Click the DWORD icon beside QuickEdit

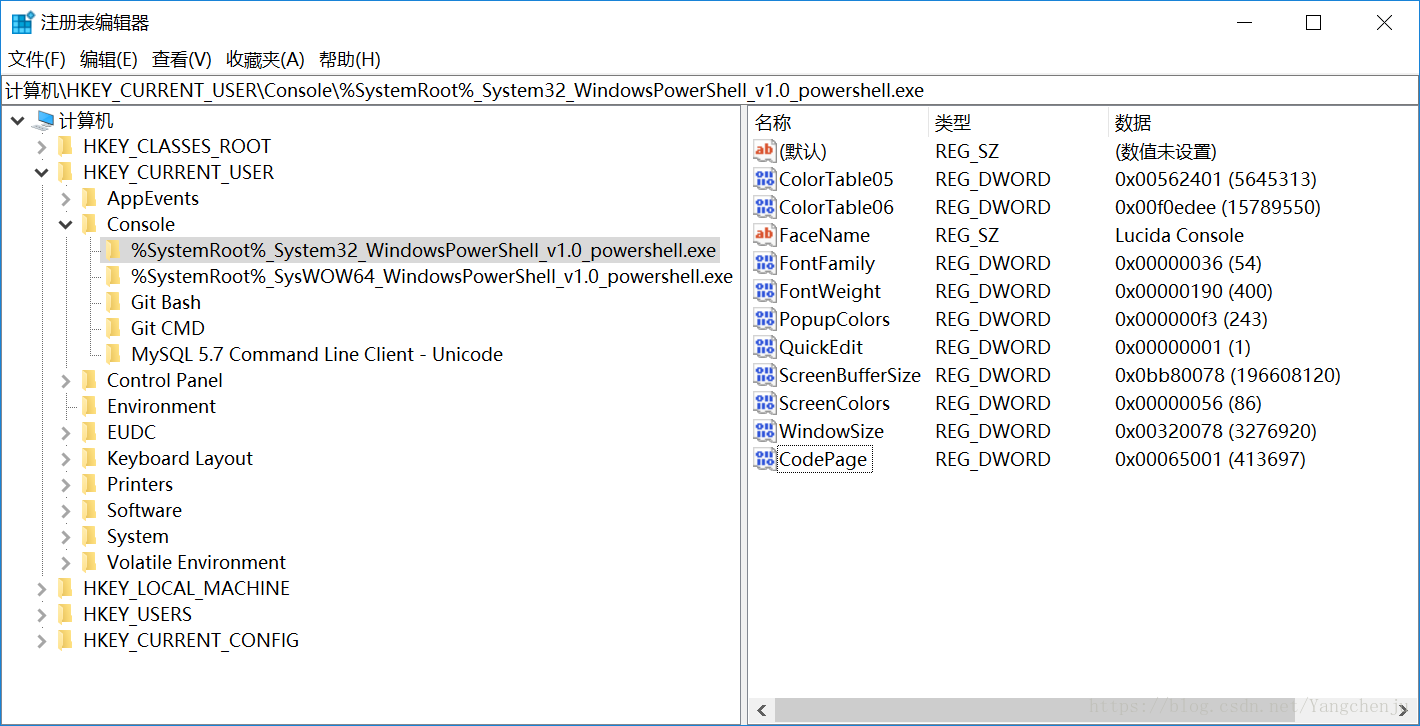click(765, 347)
